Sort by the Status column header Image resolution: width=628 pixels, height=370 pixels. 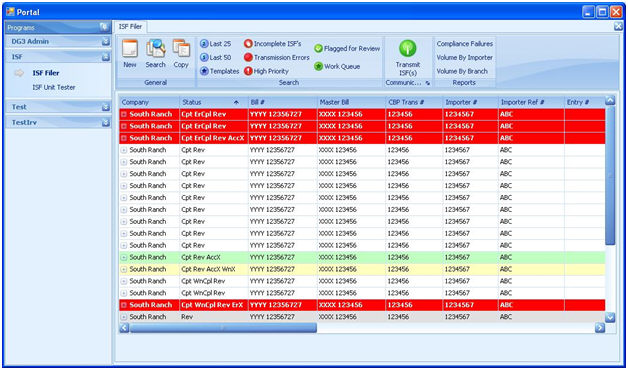(214, 103)
